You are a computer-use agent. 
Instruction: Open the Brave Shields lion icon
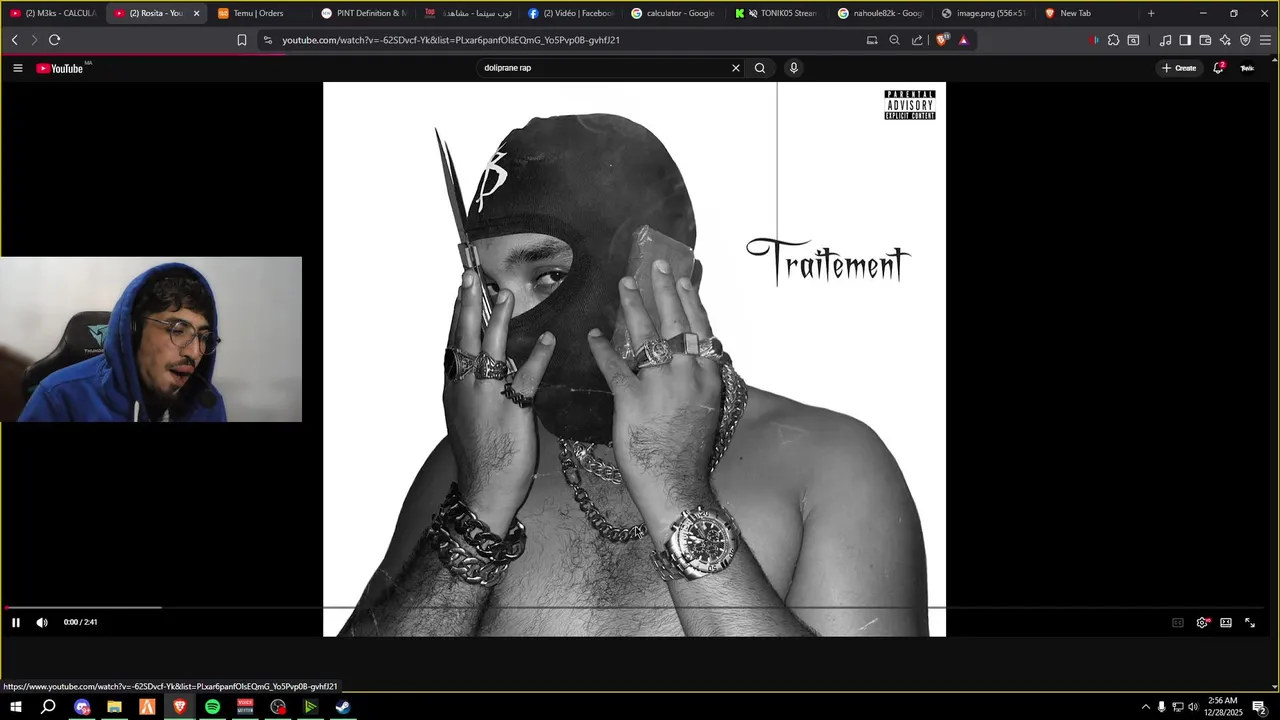(x=941, y=40)
